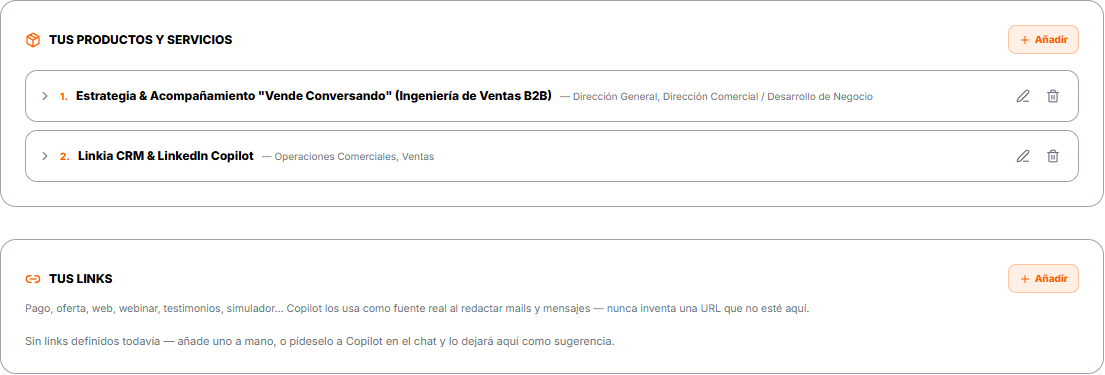Add a new link with the Tus Links Añadir button
This screenshot has height=375, width=1105.
pos(1043,278)
